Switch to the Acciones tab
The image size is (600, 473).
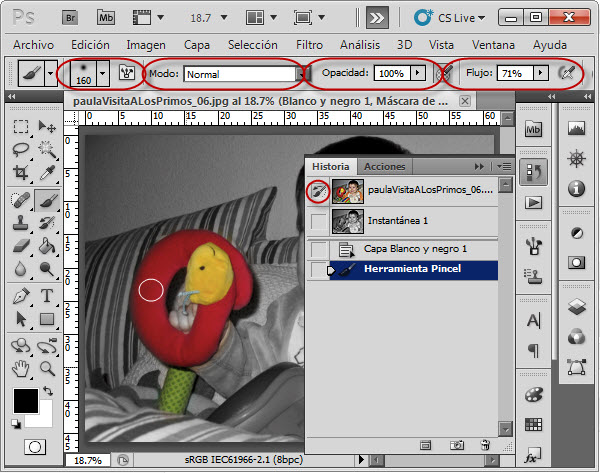[x=385, y=167]
